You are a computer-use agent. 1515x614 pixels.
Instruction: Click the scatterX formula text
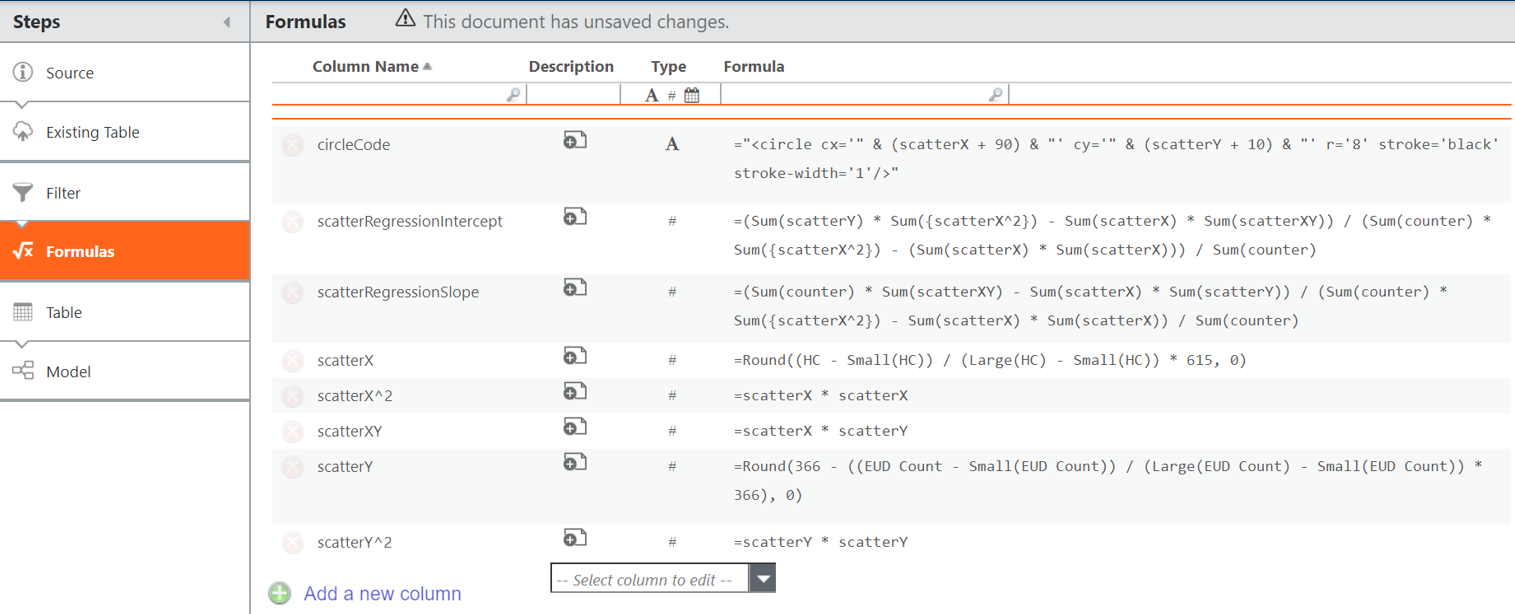click(990, 360)
